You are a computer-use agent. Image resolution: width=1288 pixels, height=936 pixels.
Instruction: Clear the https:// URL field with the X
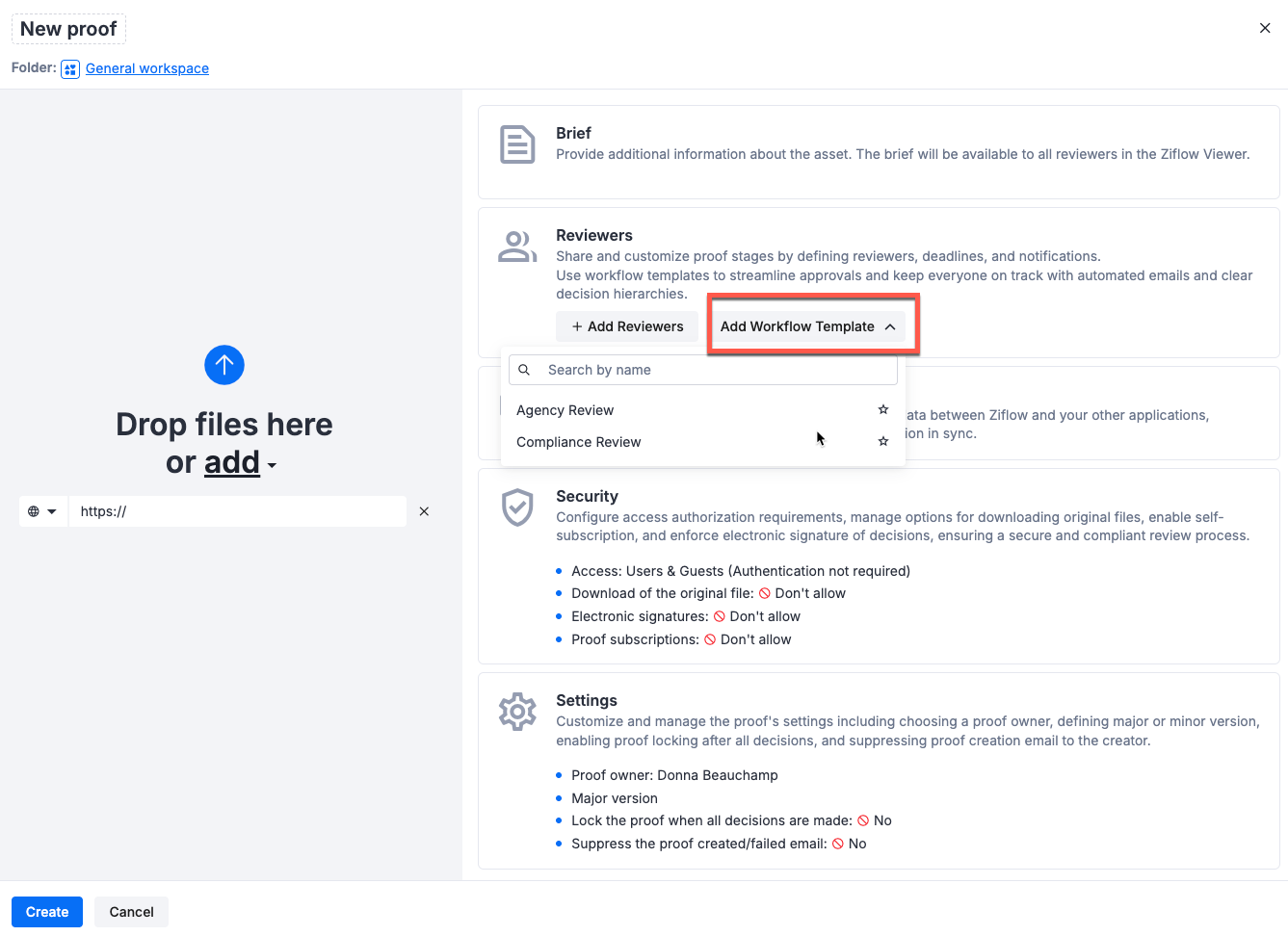tap(424, 511)
